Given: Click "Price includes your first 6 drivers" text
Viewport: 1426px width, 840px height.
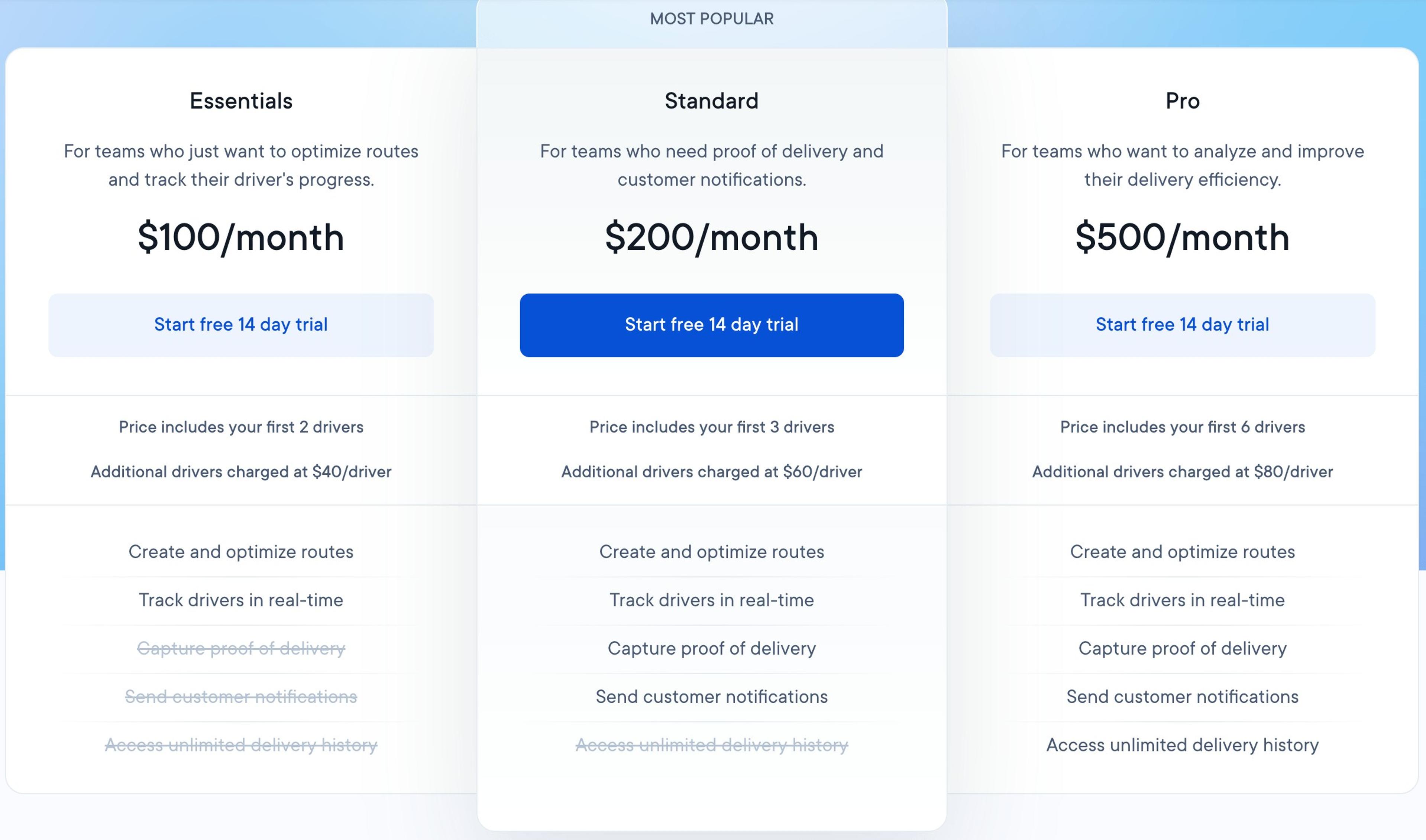Looking at the screenshot, I should pos(1182,427).
